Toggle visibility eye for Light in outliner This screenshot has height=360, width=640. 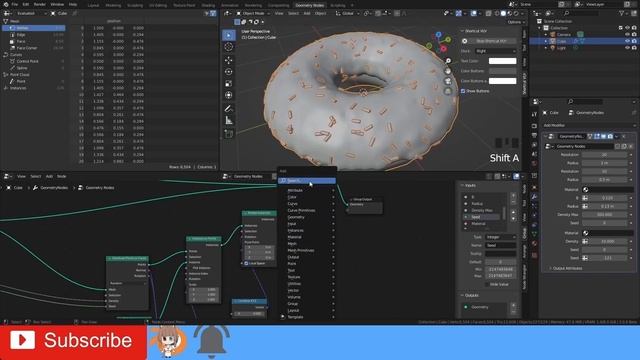click(627, 48)
